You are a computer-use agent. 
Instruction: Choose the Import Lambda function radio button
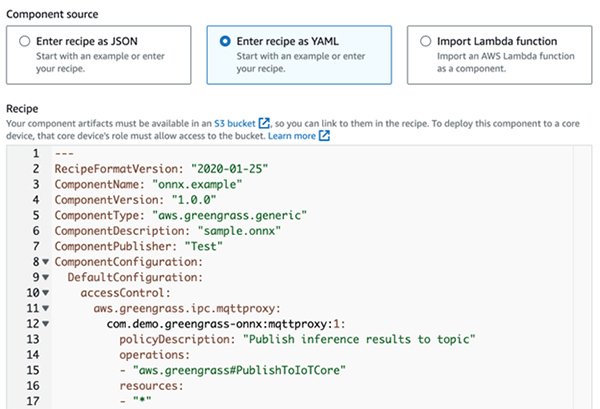[425, 42]
